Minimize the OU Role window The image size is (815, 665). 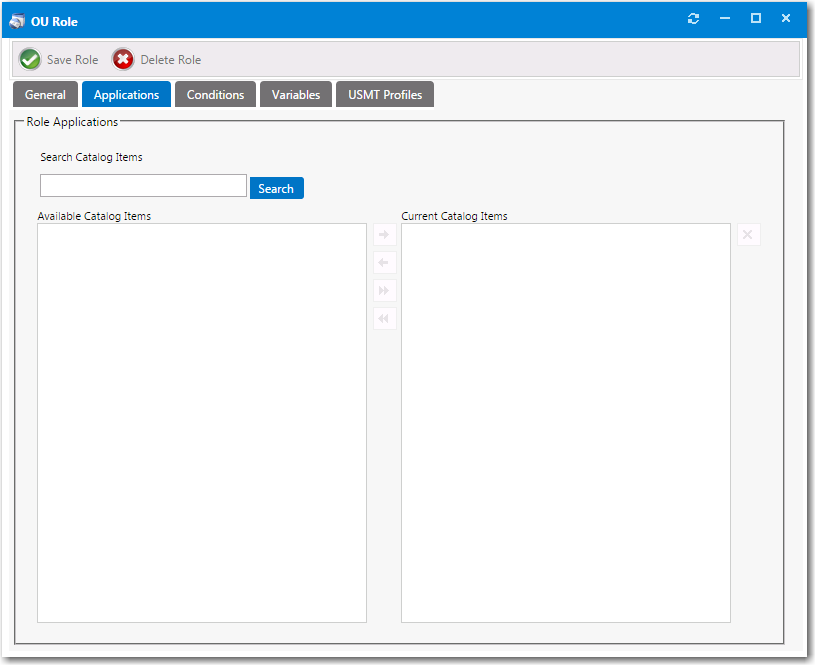tap(725, 19)
